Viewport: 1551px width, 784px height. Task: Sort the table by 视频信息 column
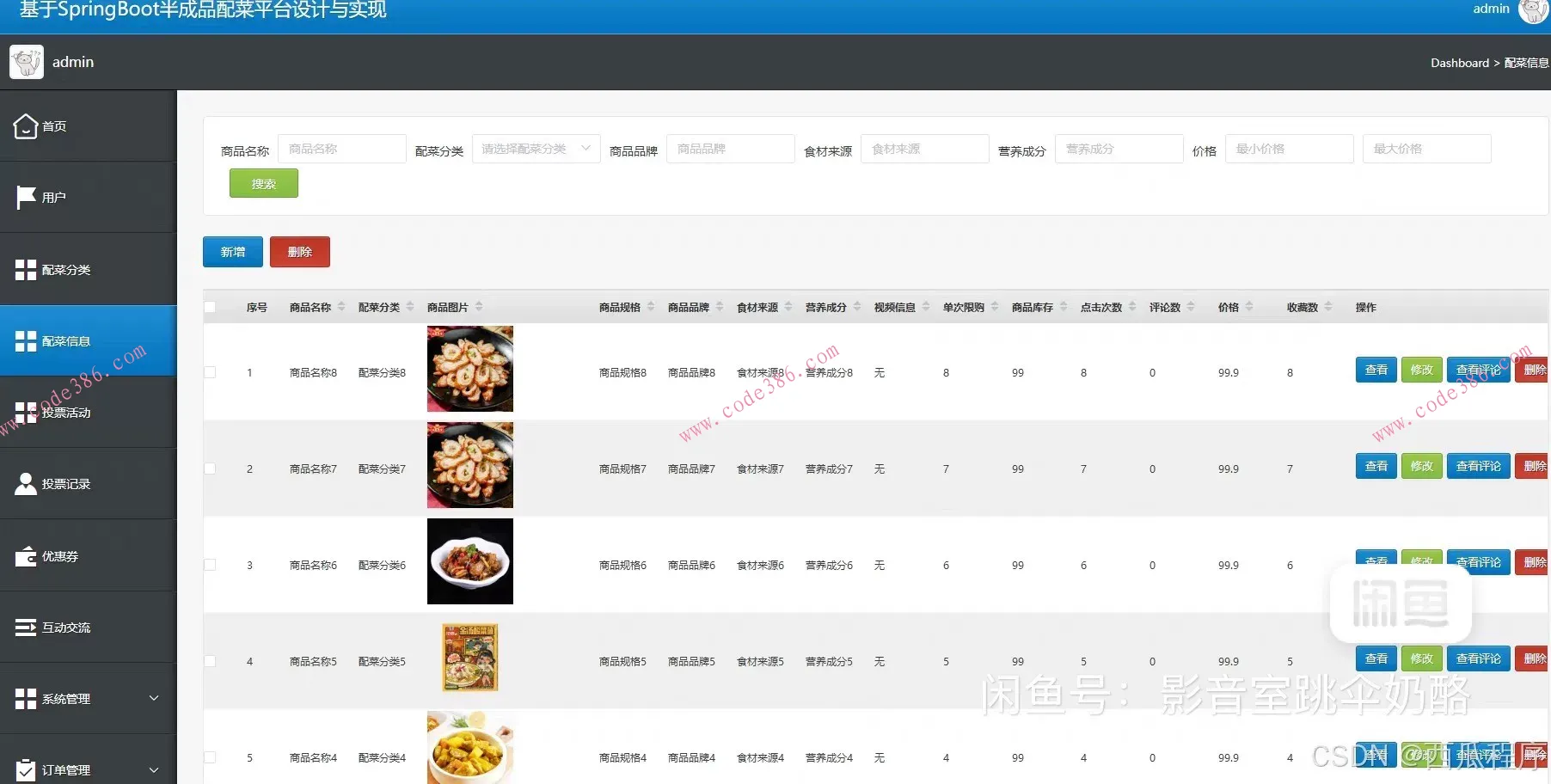926,307
